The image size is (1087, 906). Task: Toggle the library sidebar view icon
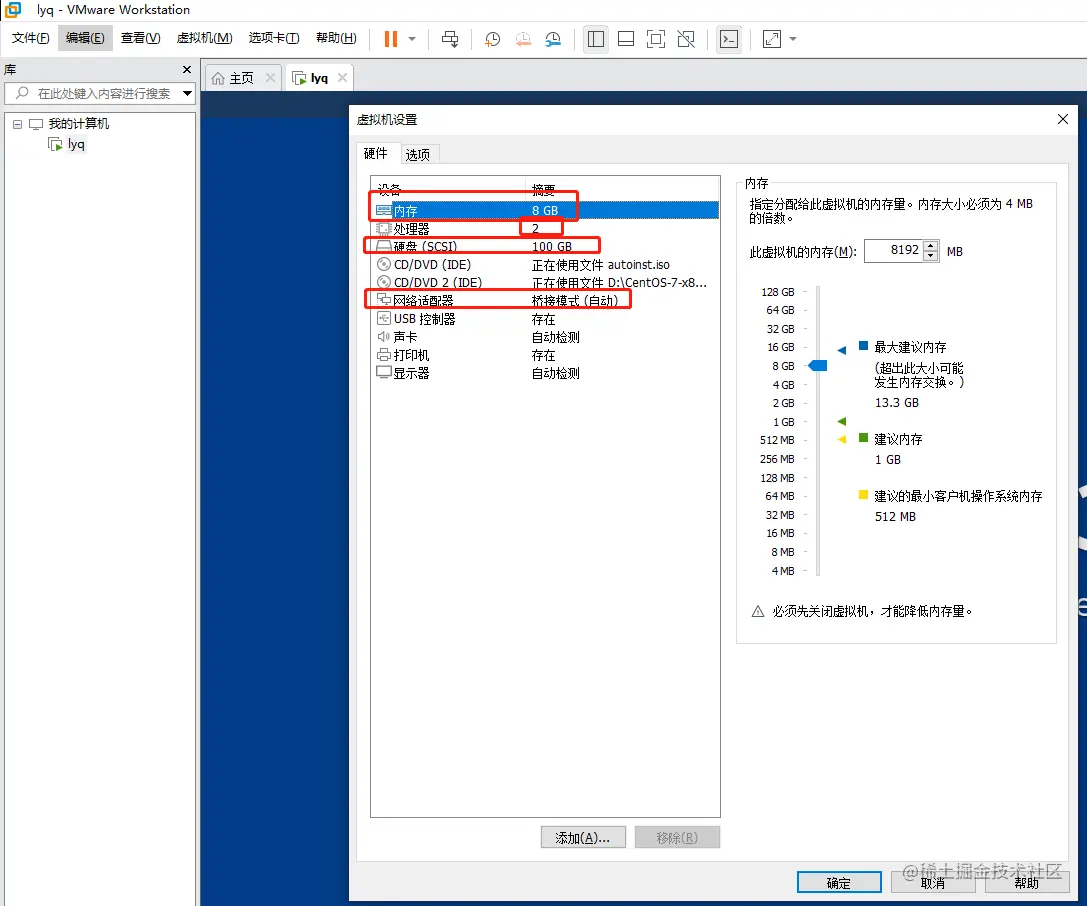point(595,39)
